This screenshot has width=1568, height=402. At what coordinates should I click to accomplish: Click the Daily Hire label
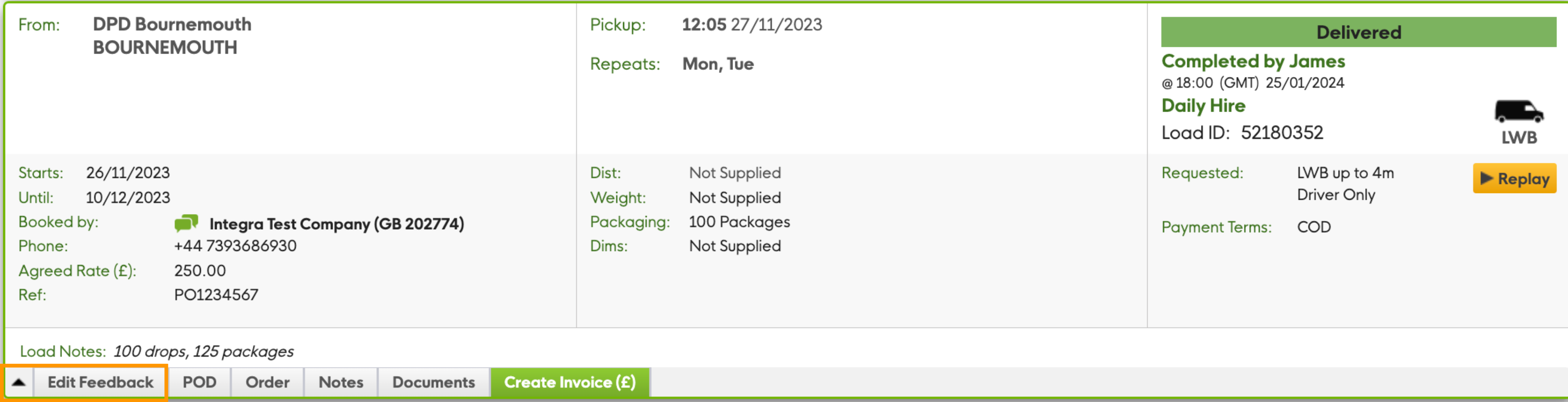pos(1203,105)
